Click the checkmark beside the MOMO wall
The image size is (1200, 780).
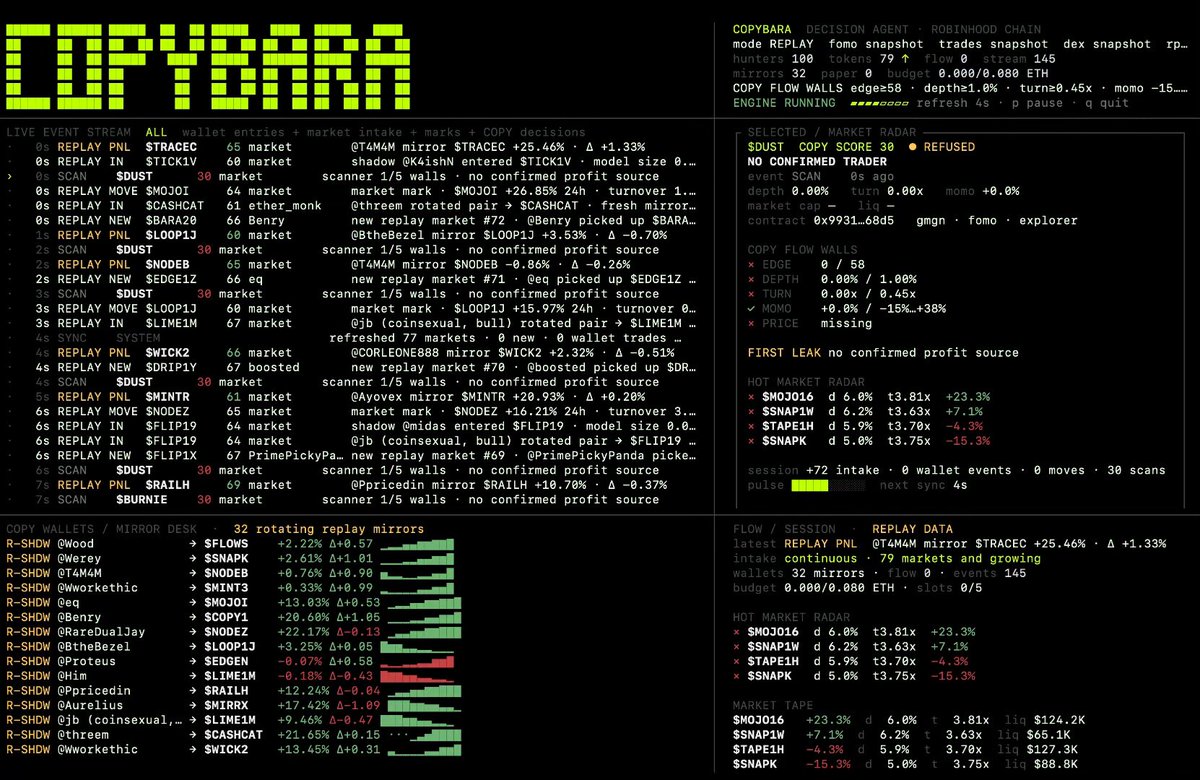(752, 309)
